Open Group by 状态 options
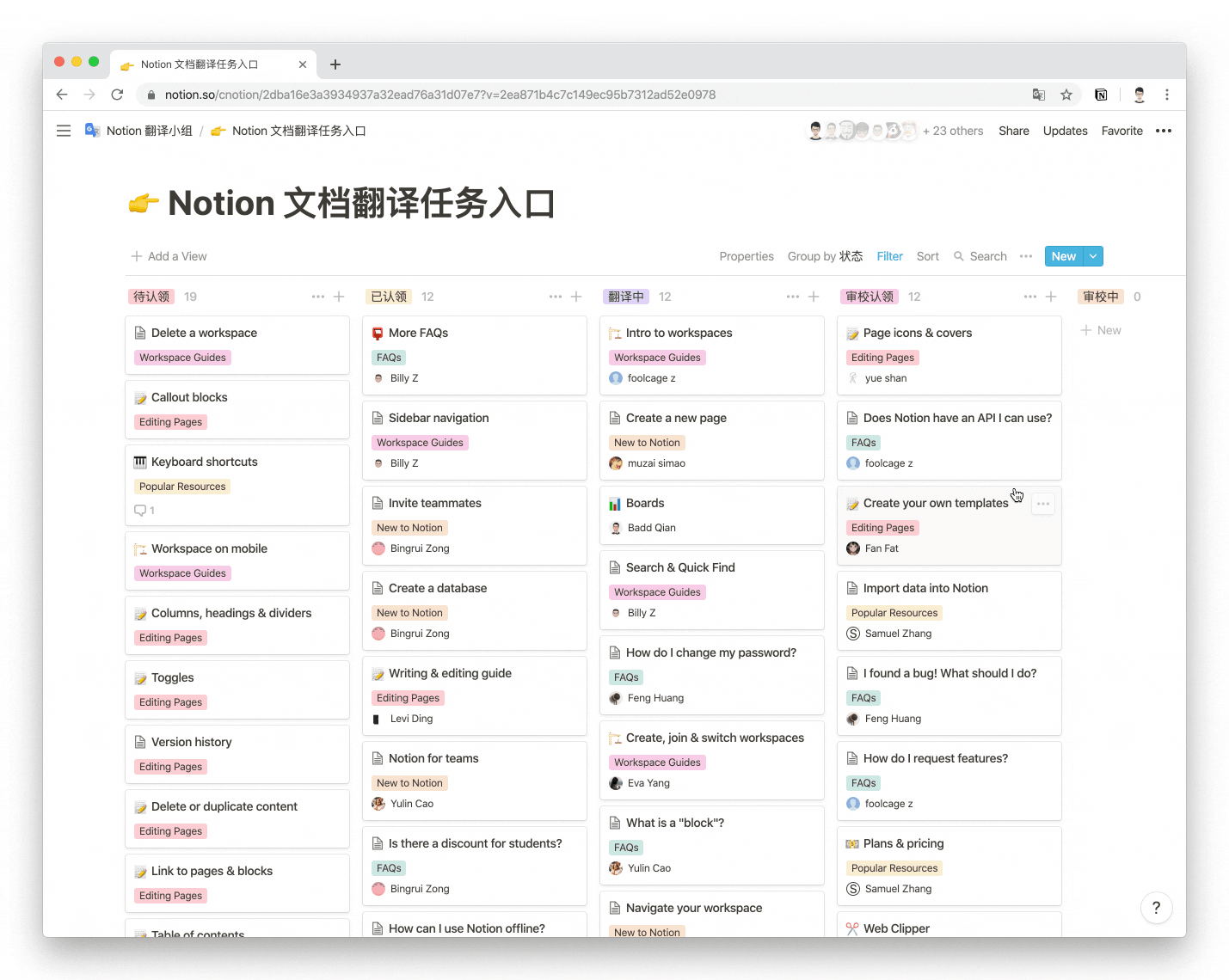 [825, 256]
